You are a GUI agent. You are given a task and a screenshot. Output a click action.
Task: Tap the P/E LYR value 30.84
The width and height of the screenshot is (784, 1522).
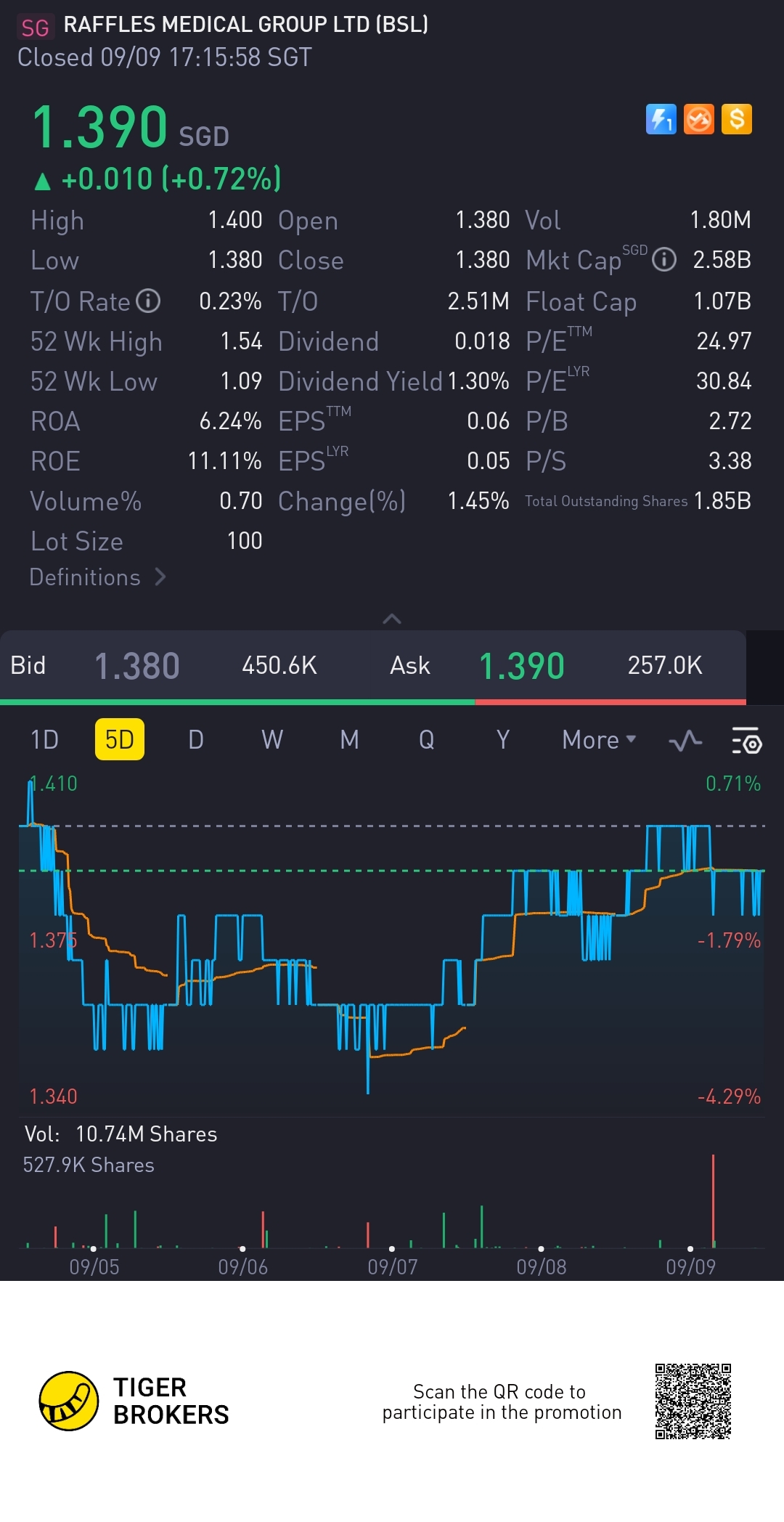coord(724,381)
